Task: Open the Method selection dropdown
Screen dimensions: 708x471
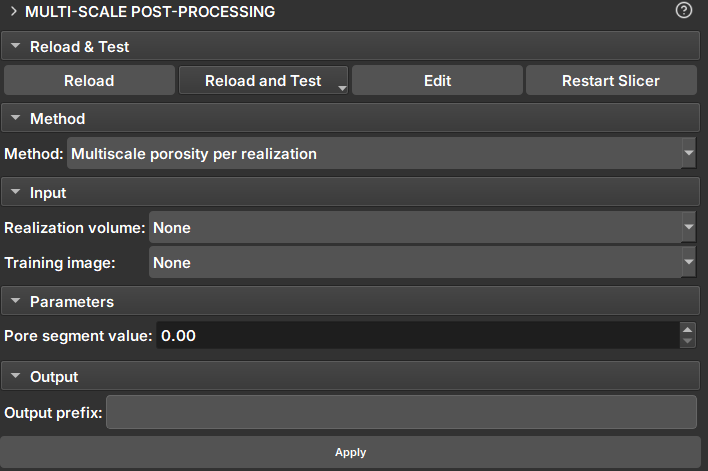Action: (688, 154)
